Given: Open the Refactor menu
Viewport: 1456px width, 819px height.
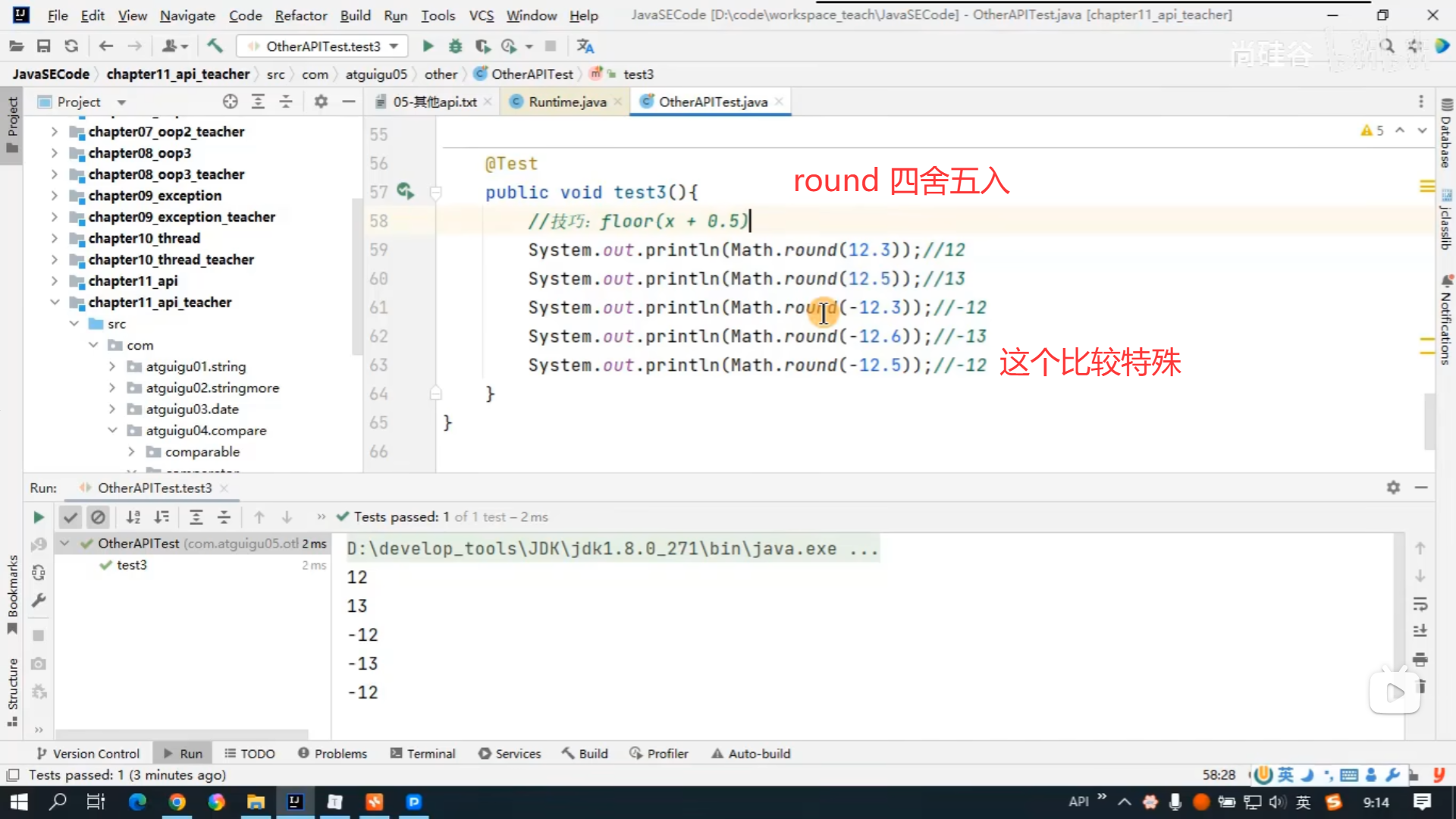Looking at the screenshot, I should (300, 15).
